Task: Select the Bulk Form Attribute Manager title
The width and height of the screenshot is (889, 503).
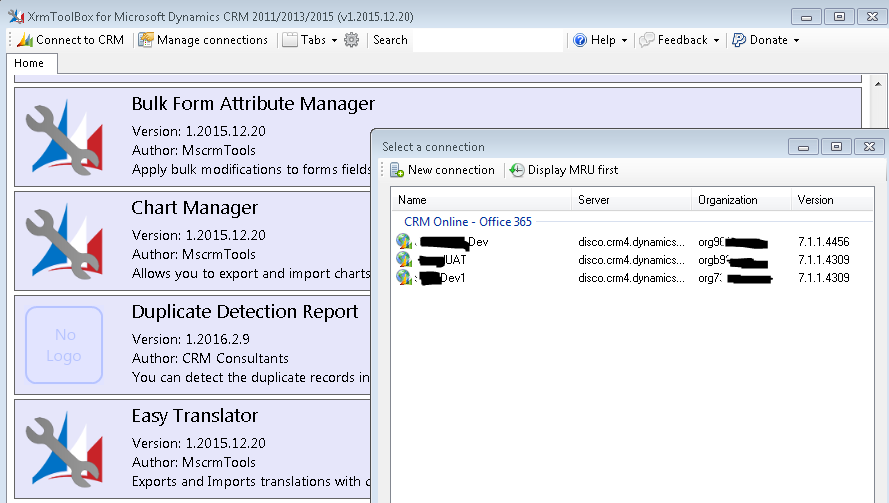Action: pyautogui.click(x=253, y=104)
